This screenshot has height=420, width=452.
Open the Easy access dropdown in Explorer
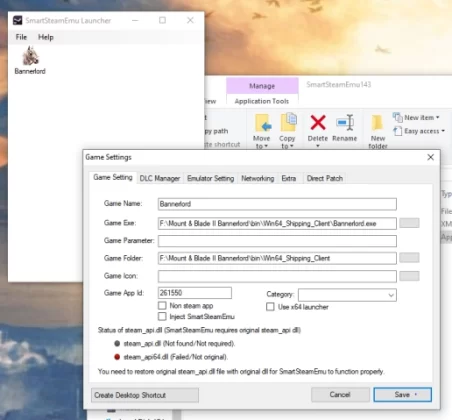click(x=419, y=131)
